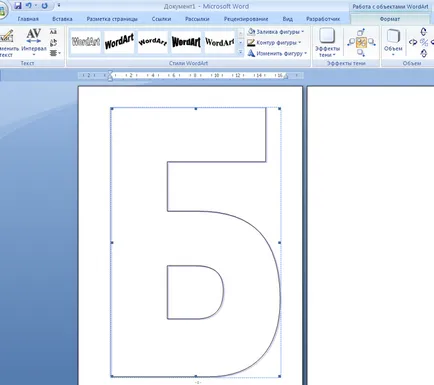Image resolution: width=434 pixels, height=385 pixels.
Task: Click the left-middle WordArt sizing handle
Action: click(112, 242)
